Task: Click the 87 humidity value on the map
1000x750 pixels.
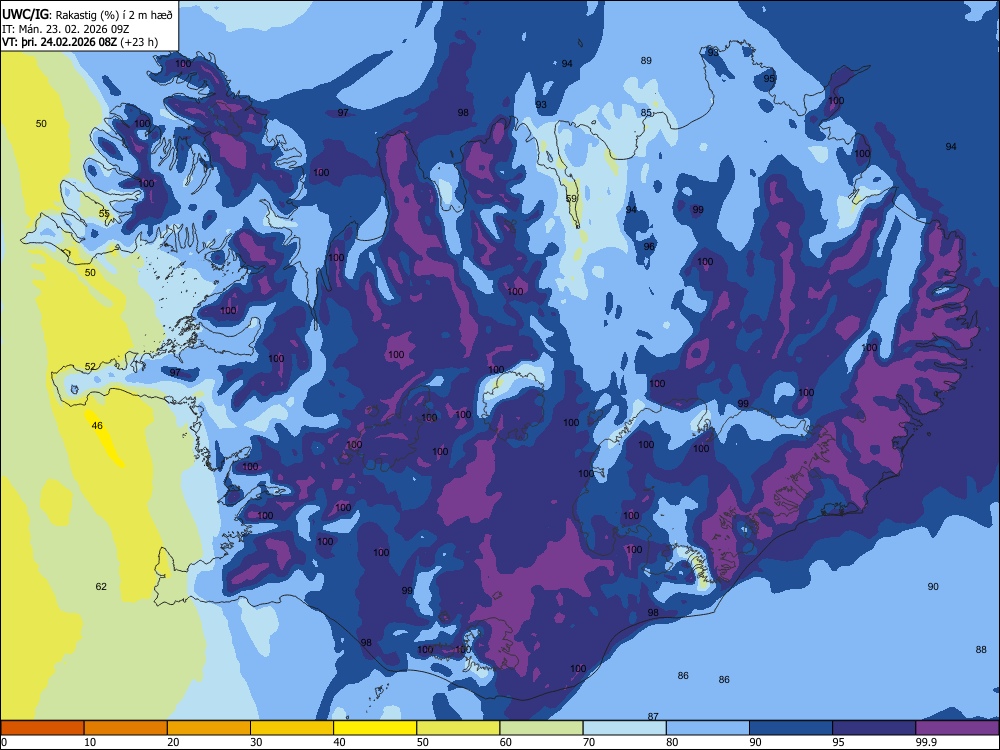Action: click(x=653, y=716)
